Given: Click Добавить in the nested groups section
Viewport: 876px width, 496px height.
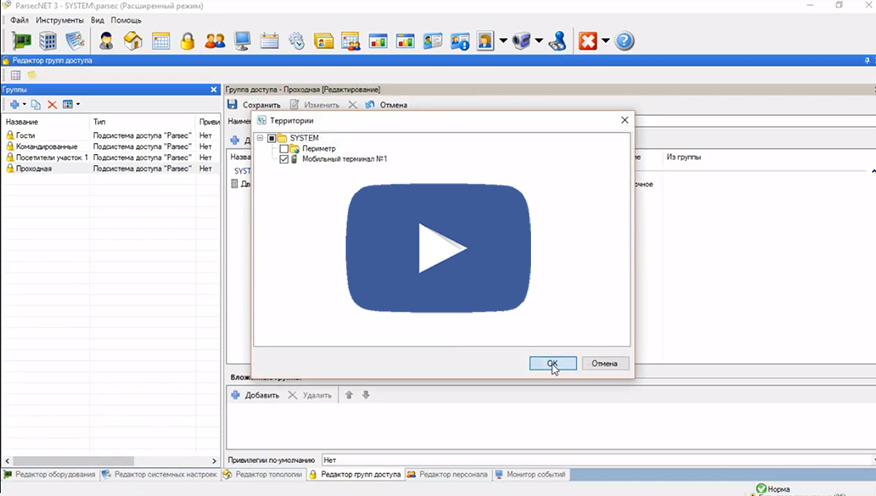Looking at the screenshot, I should [x=255, y=395].
